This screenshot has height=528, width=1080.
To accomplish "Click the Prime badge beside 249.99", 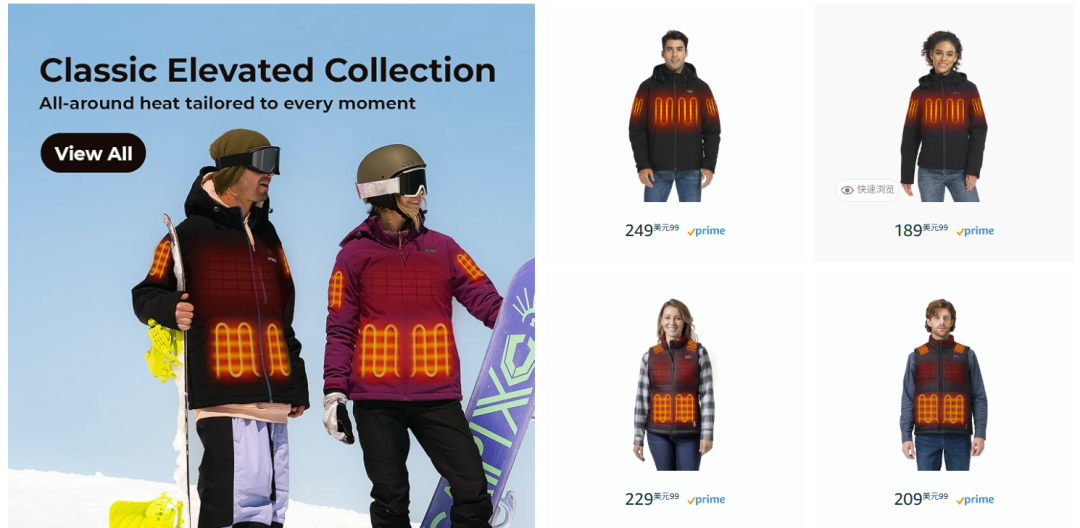I will coord(706,231).
